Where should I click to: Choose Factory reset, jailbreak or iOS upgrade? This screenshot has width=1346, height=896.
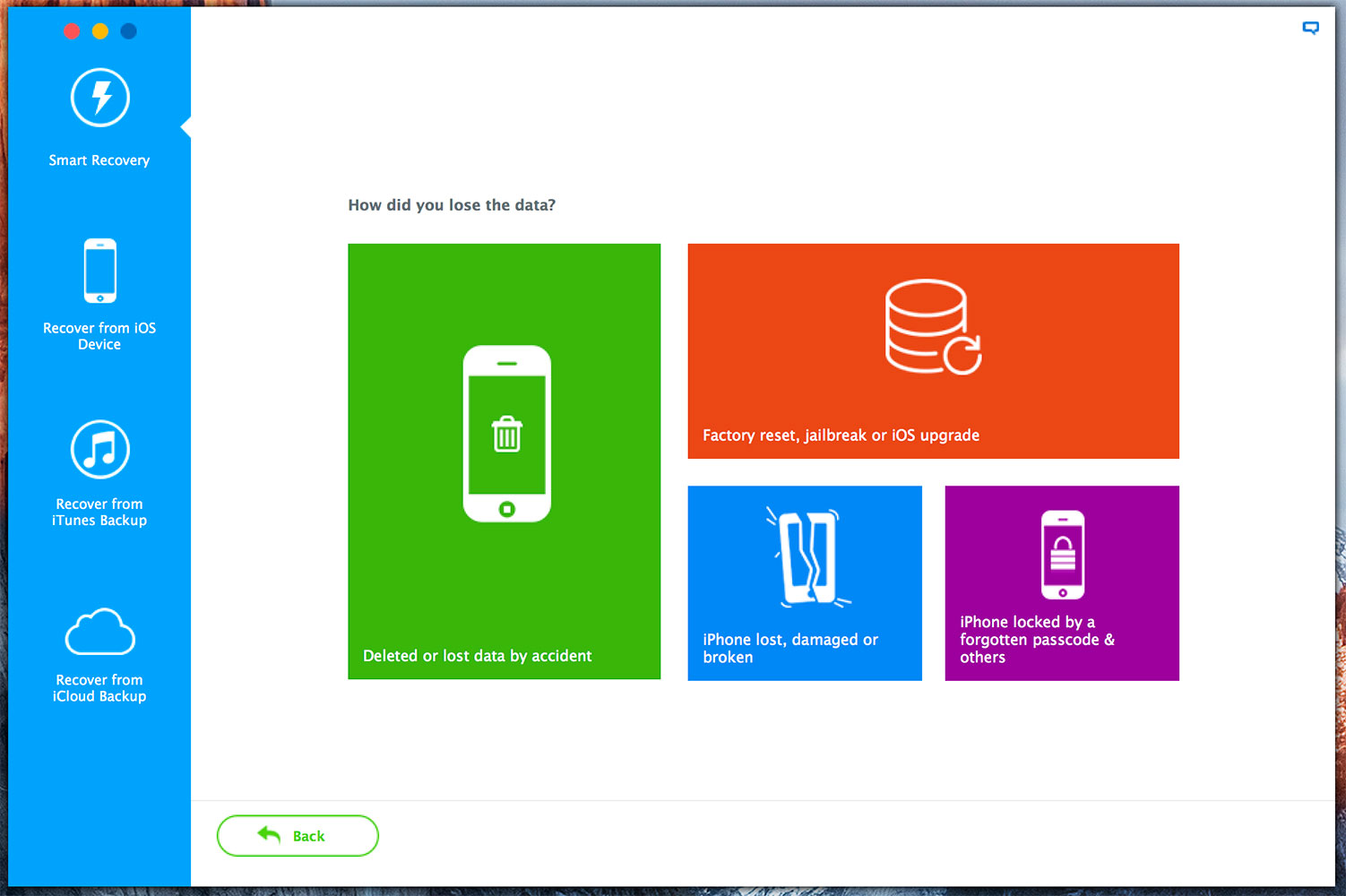(x=933, y=351)
